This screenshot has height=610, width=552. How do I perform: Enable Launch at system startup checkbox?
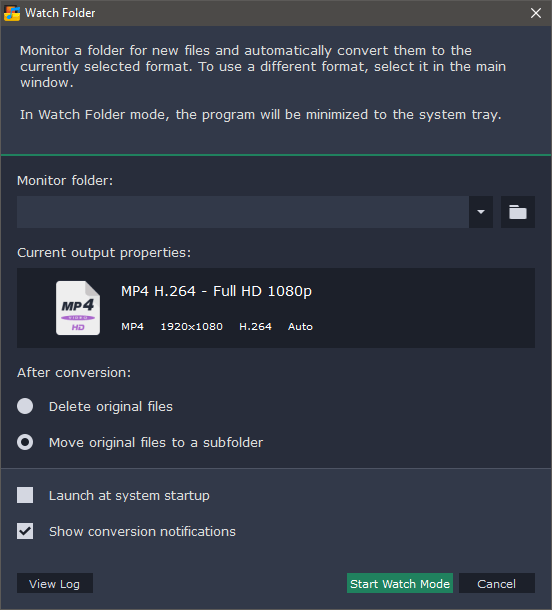click(25, 495)
